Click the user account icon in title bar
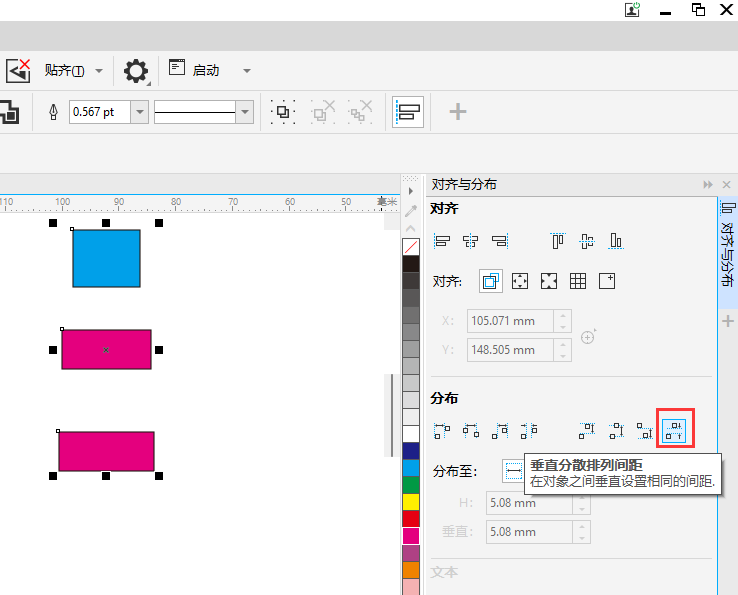Screen dimensions: 738x595 coord(632,9)
